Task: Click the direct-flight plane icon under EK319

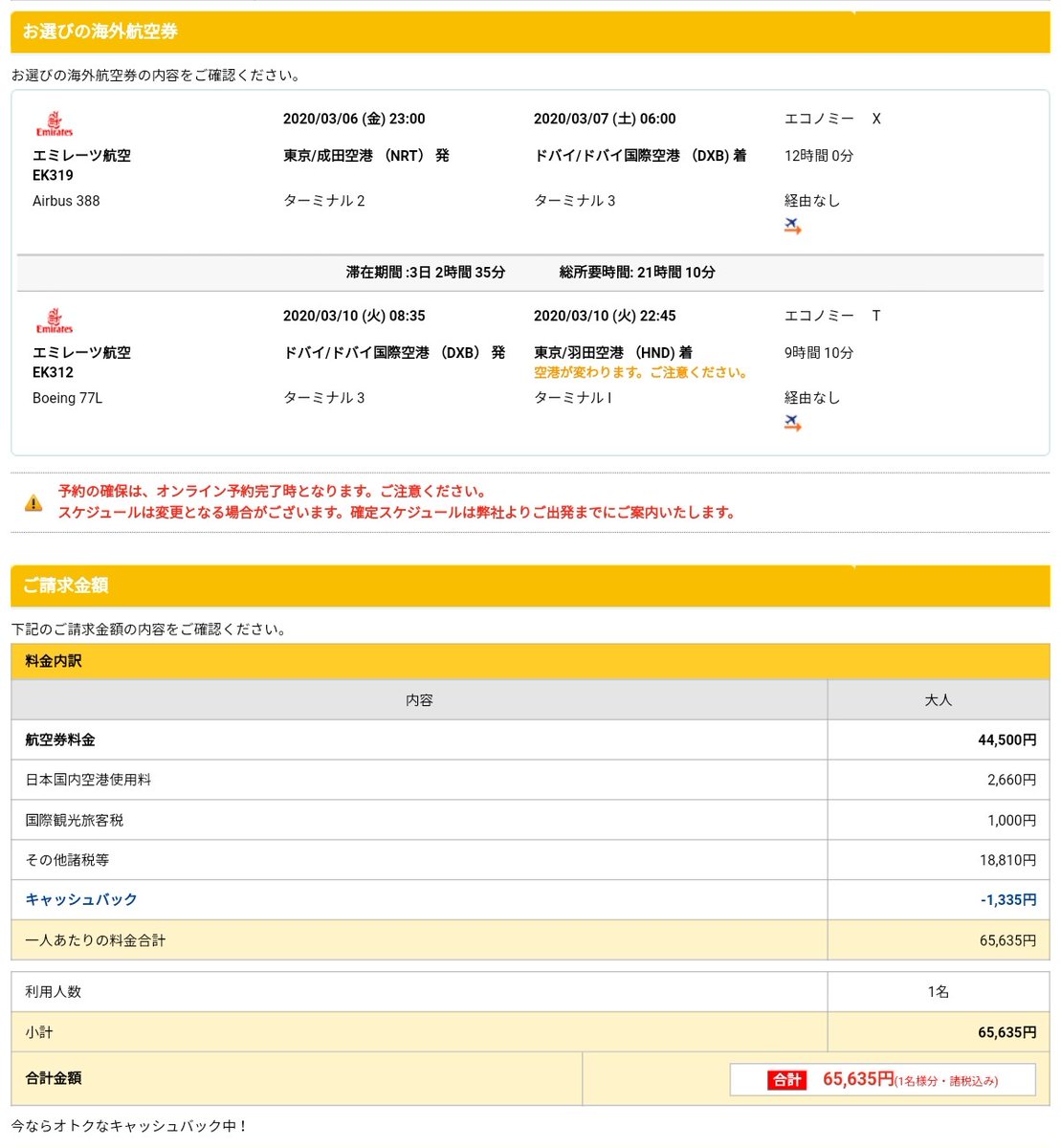Action: tap(792, 227)
